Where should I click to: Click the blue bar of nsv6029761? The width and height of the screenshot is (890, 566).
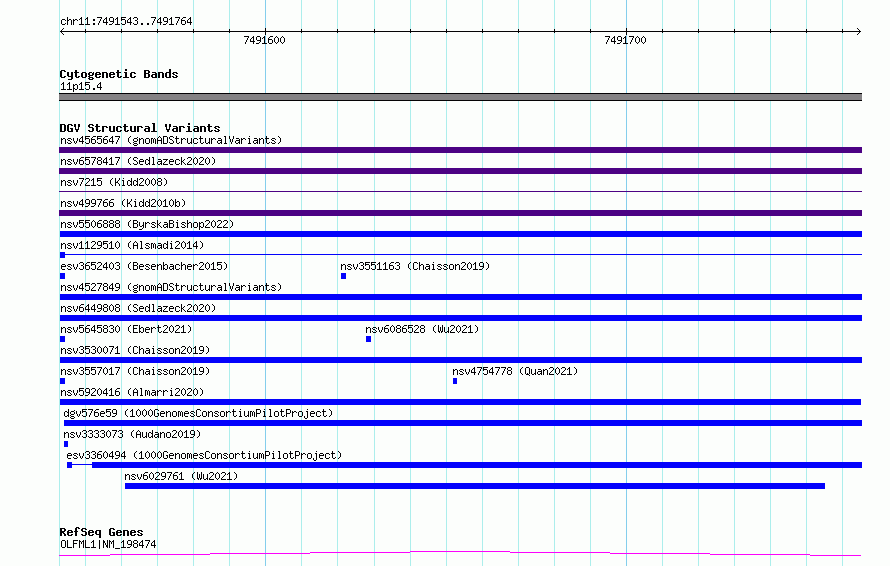tap(475, 486)
